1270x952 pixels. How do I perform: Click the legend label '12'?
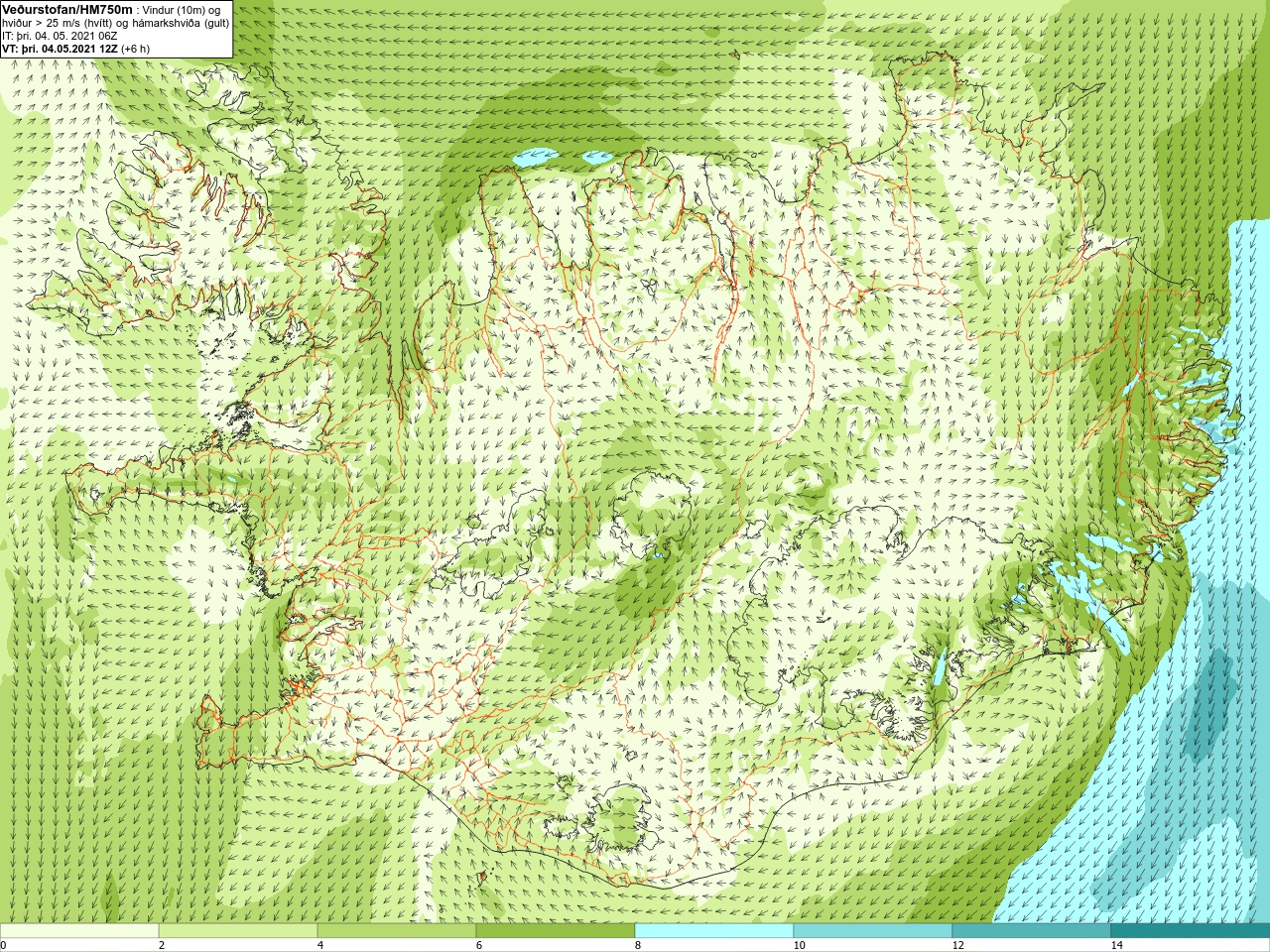click(x=957, y=945)
